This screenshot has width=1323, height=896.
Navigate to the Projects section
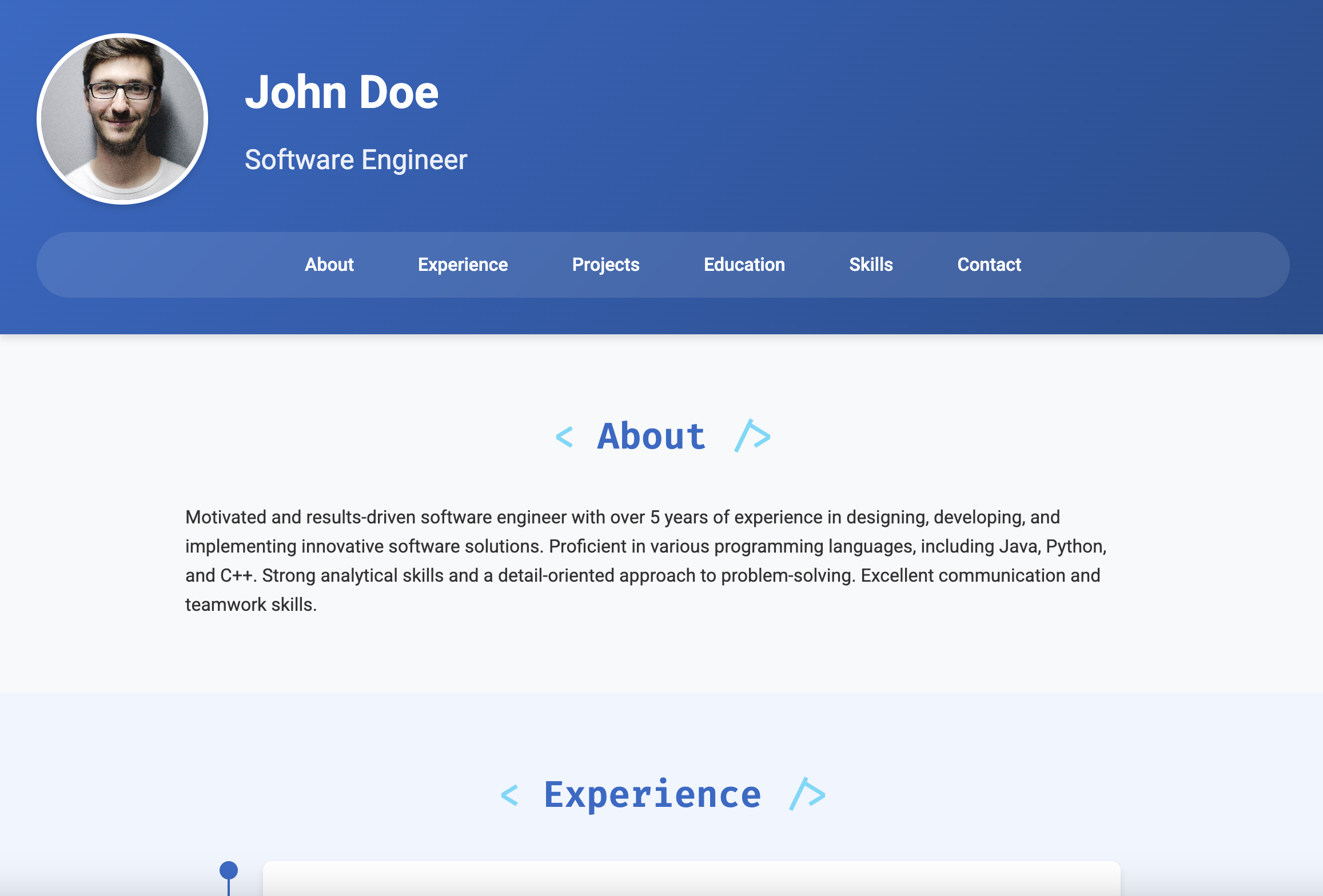click(x=605, y=265)
